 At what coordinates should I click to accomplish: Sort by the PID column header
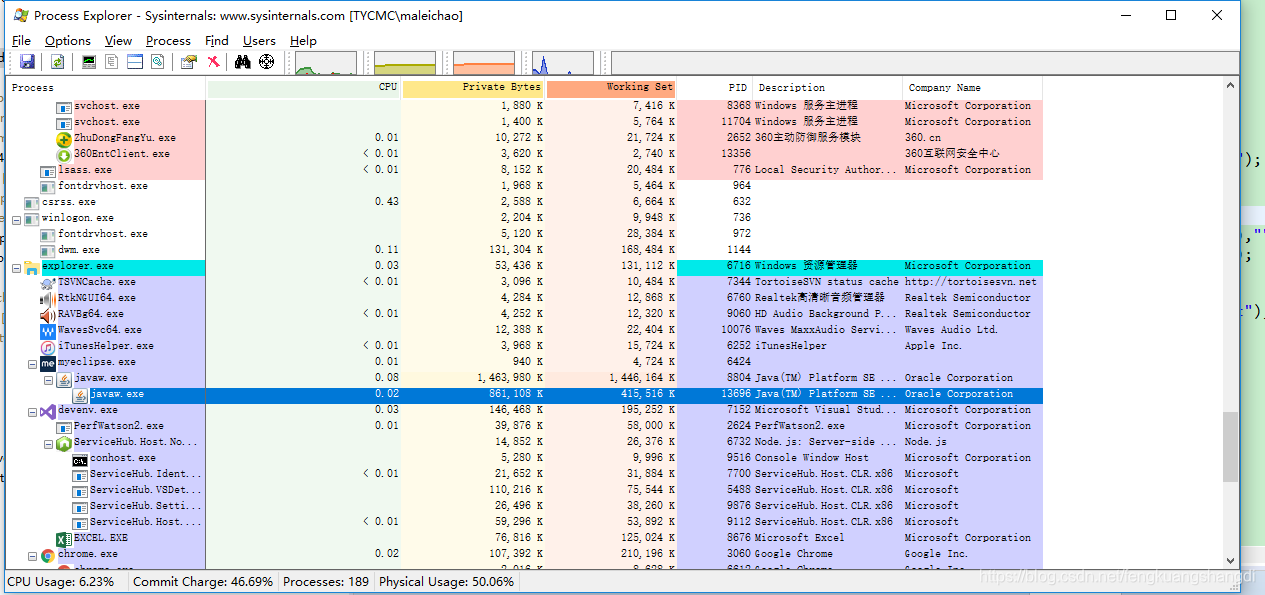(x=715, y=88)
